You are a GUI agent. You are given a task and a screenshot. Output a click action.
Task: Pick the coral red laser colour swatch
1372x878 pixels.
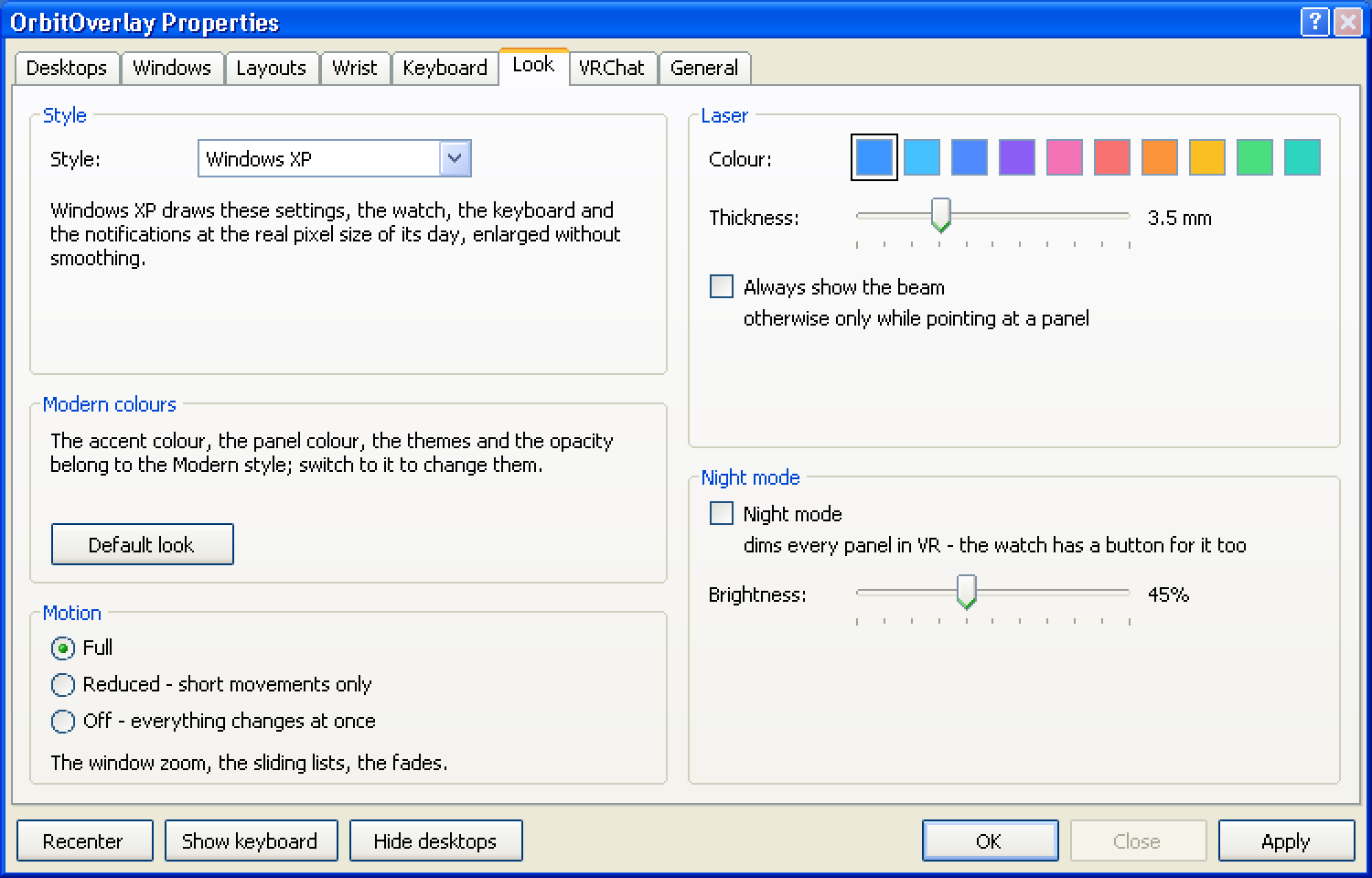click(1112, 157)
